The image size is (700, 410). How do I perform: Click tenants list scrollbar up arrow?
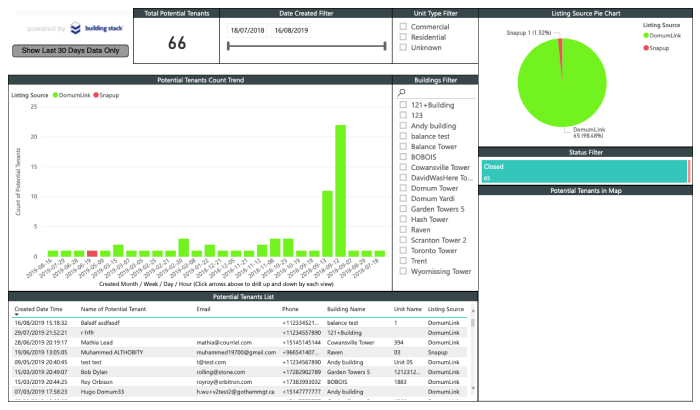click(473, 311)
